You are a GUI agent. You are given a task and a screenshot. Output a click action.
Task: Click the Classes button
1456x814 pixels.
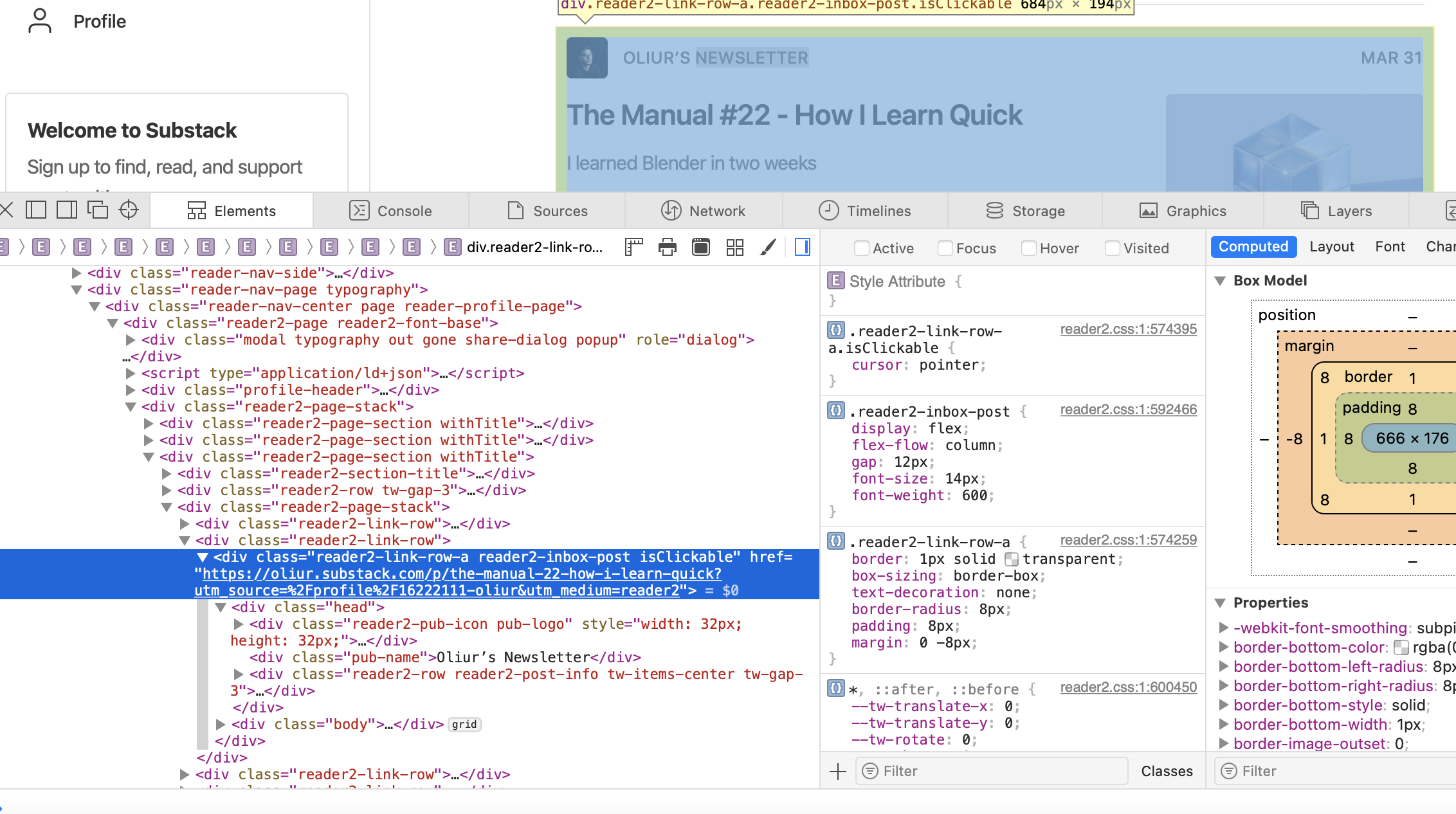click(1167, 772)
